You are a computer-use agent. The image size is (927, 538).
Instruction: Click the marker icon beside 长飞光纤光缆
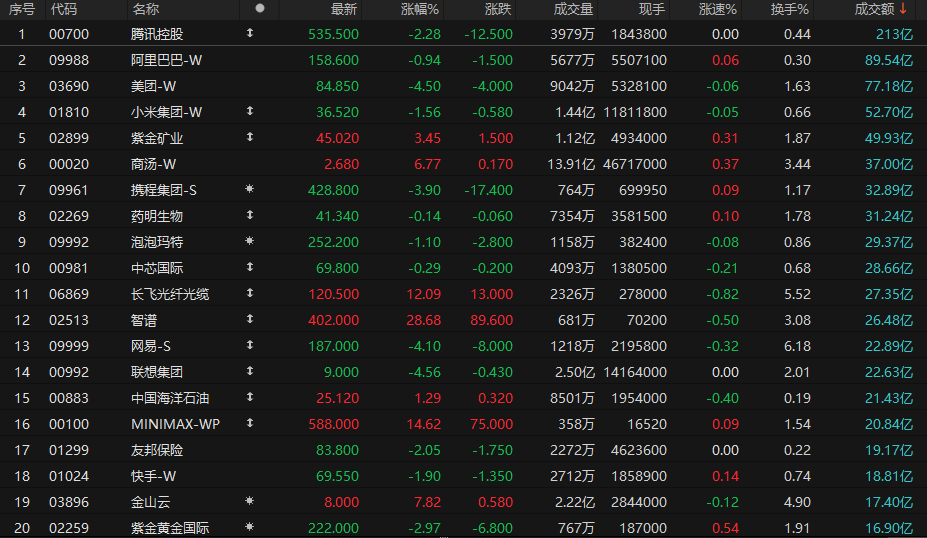coord(250,293)
